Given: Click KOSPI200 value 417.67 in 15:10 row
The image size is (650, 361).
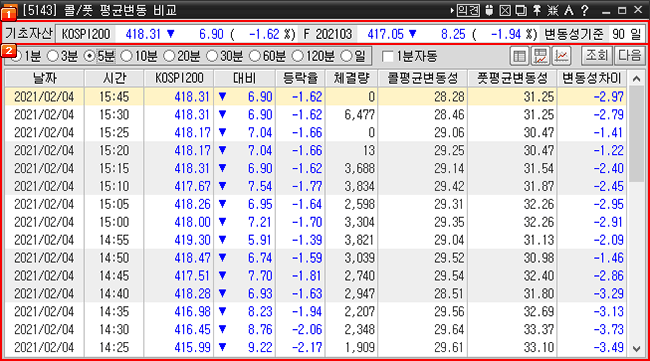Looking at the screenshot, I should click(192, 187).
